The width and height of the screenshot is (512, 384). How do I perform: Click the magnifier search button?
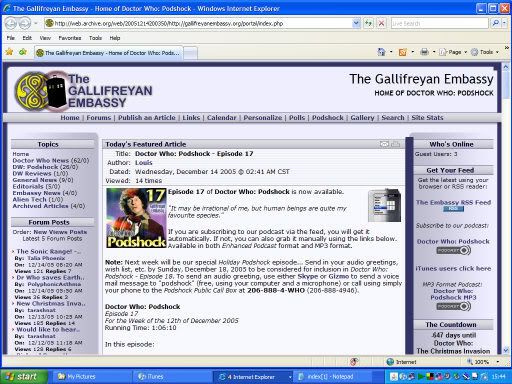pos(496,23)
